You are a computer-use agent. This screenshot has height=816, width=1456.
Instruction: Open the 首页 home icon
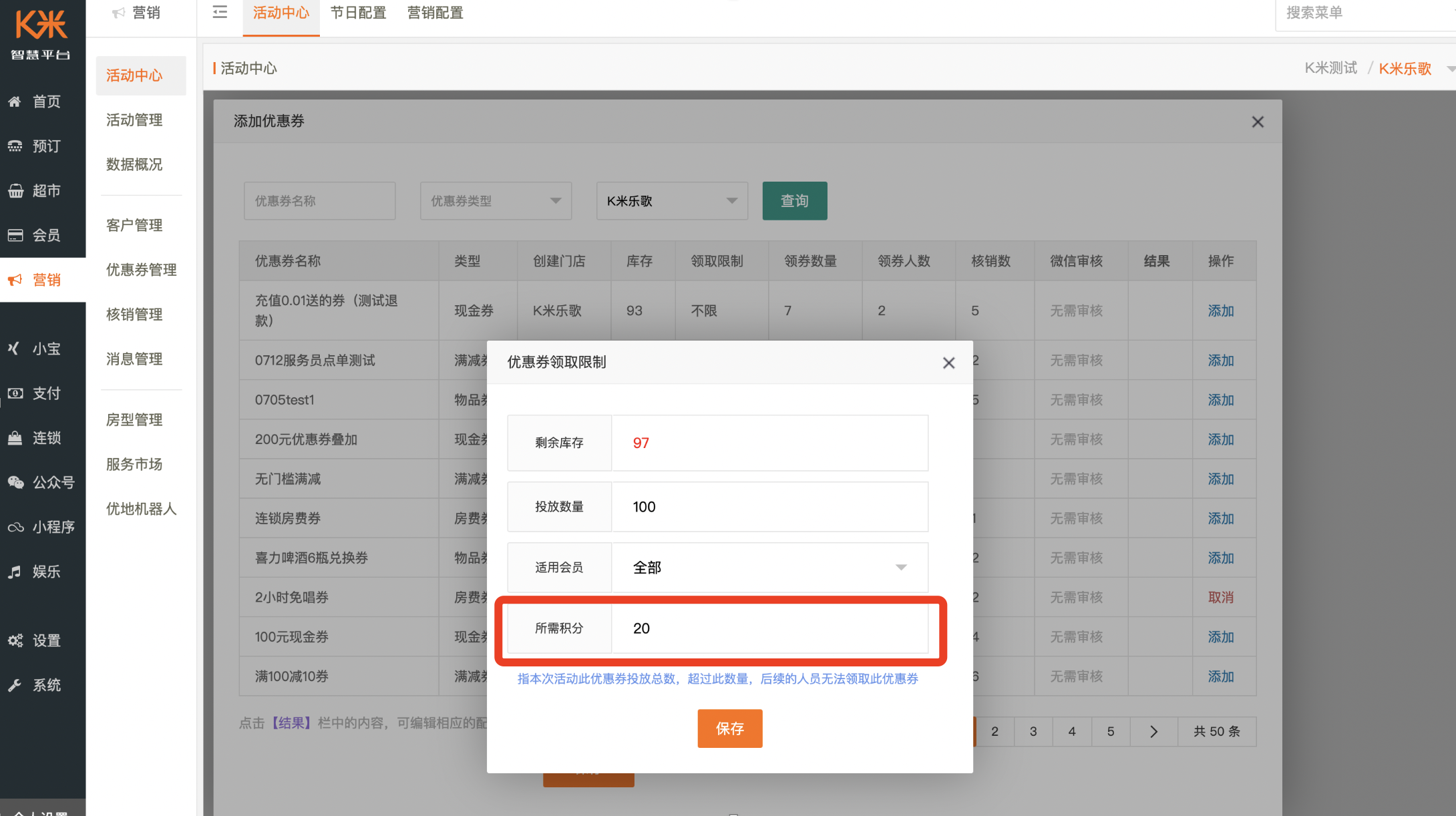point(15,101)
